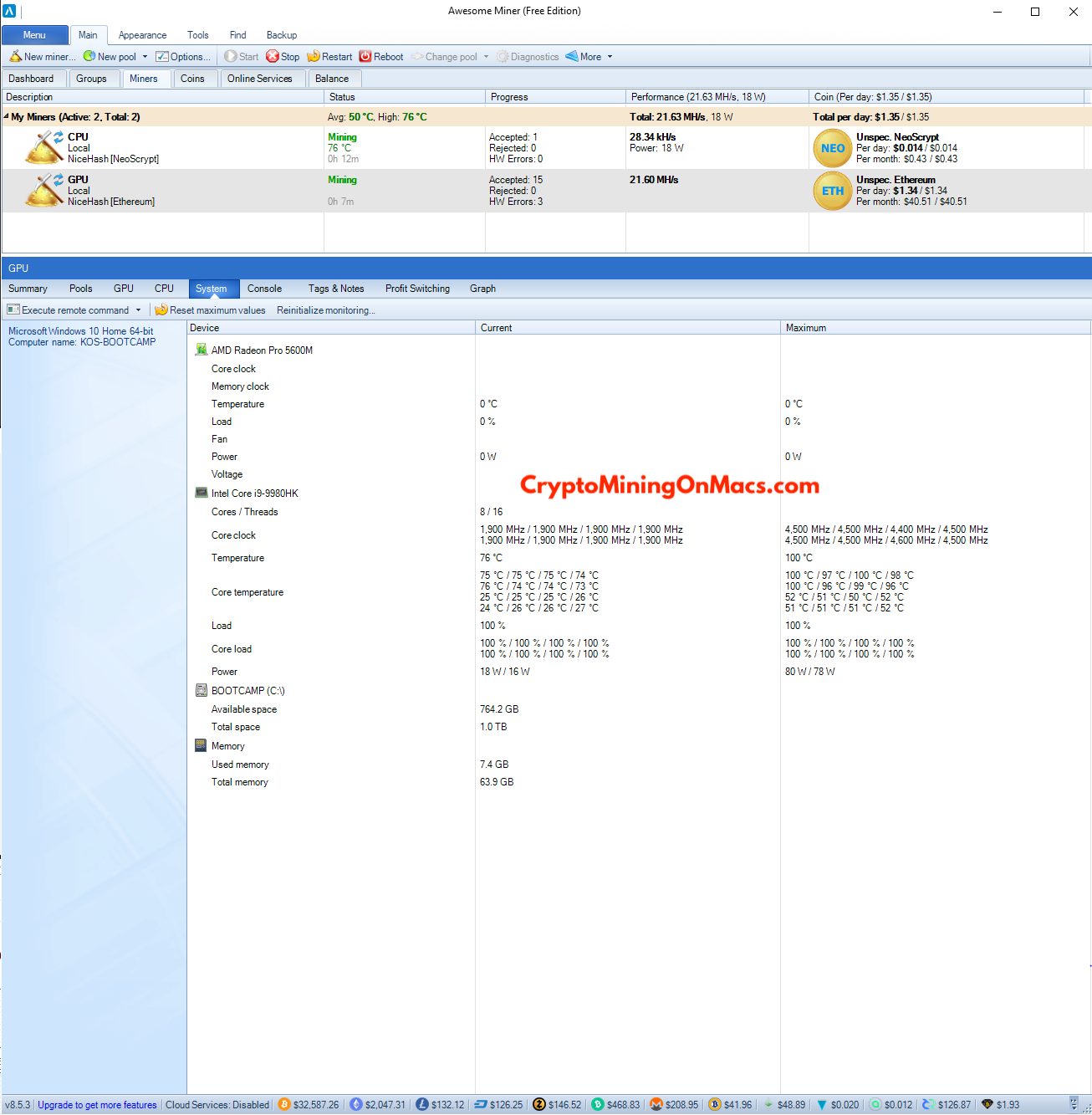Click the Restart miner icon

click(x=314, y=57)
